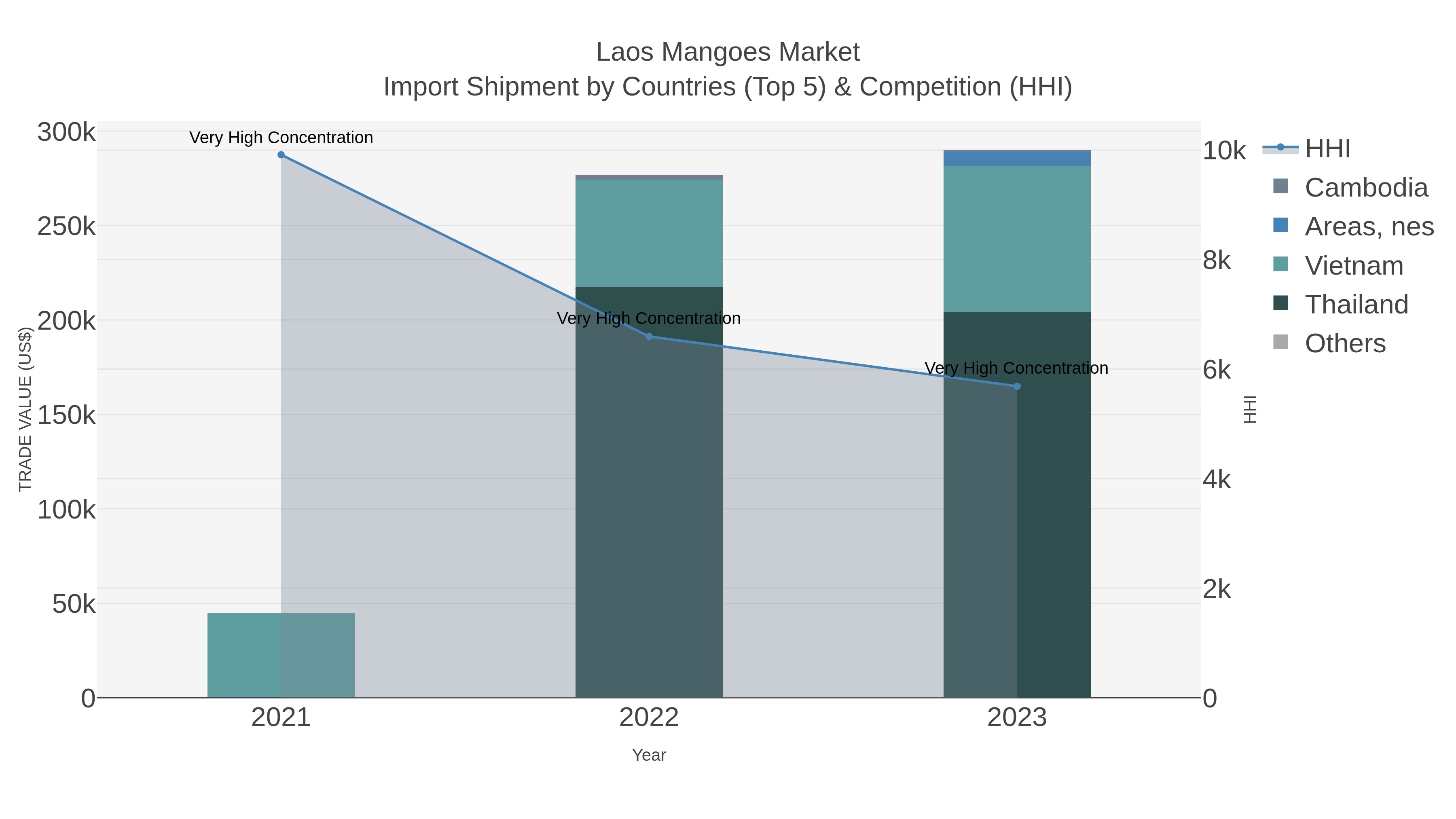
Task: Click the Vietnam segment of 2023 bar
Action: coord(1017,239)
